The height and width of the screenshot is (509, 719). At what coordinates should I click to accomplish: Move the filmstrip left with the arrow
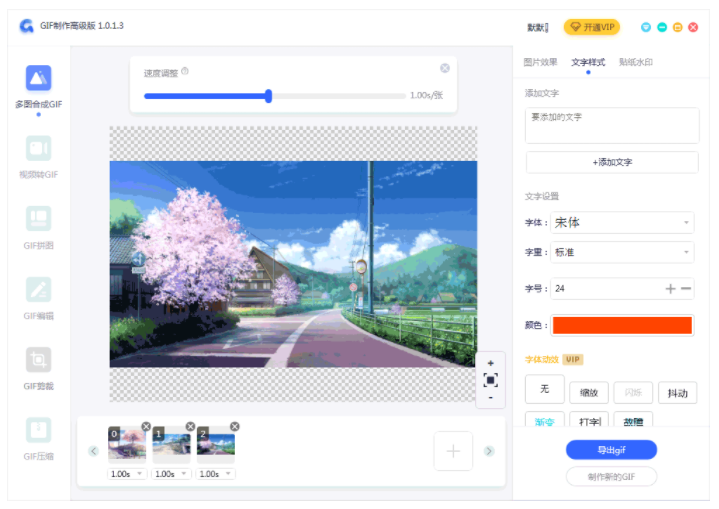pyautogui.click(x=94, y=451)
